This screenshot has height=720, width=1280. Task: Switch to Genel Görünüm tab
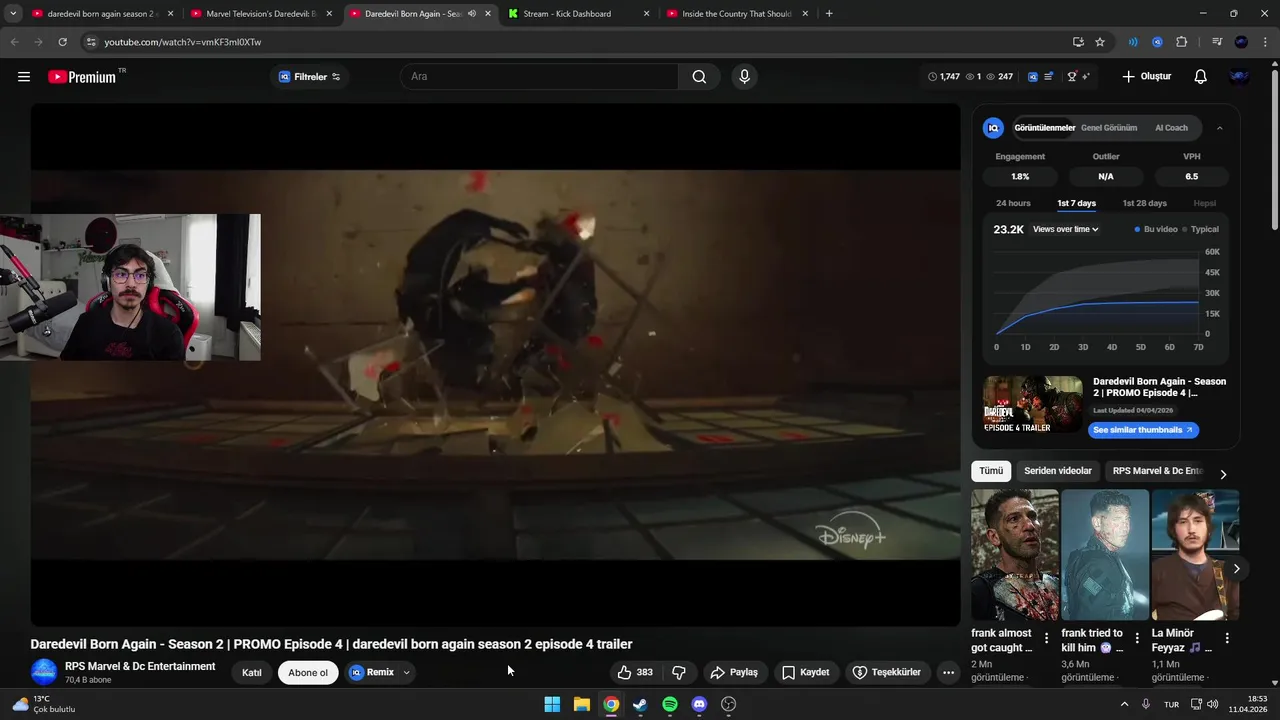click(1109, 128)
